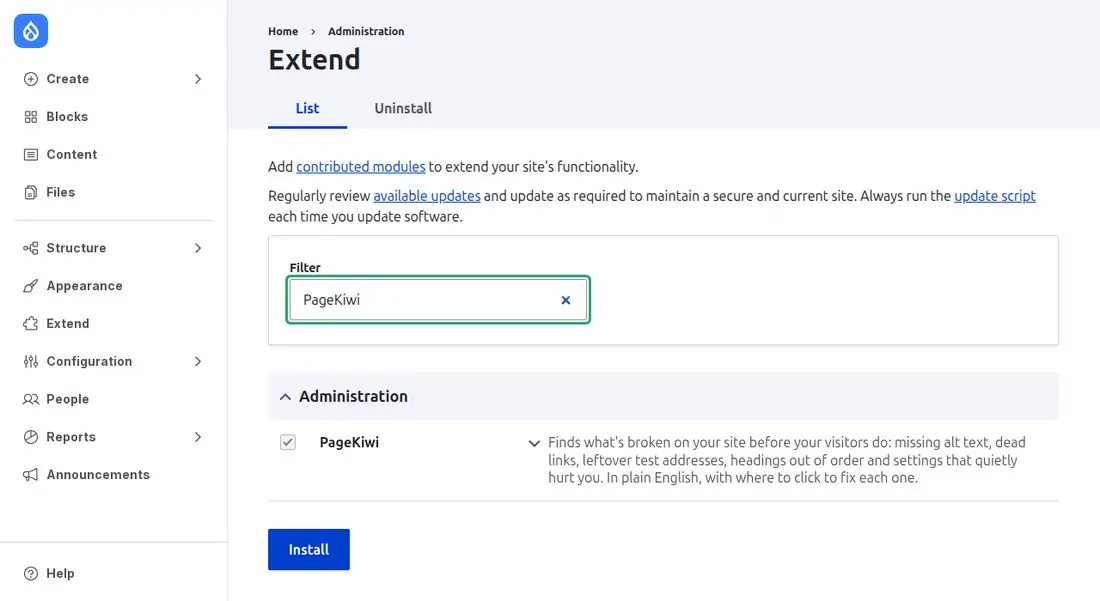Click the Appearance paintbrush icon

point(31,286)
